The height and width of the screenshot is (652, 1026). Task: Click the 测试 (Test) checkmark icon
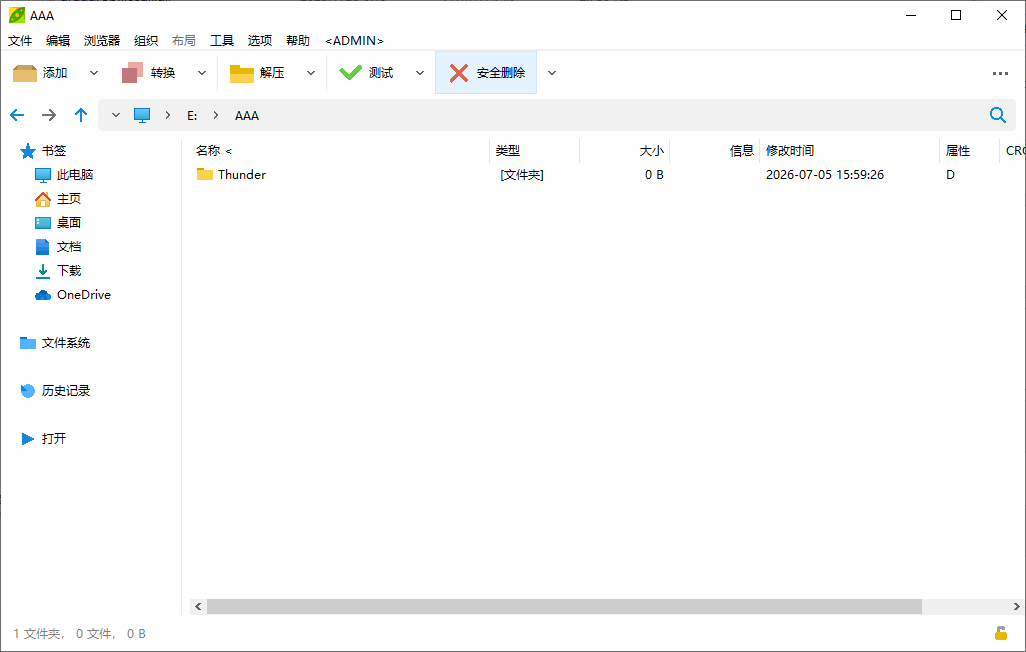click(350, 73)
